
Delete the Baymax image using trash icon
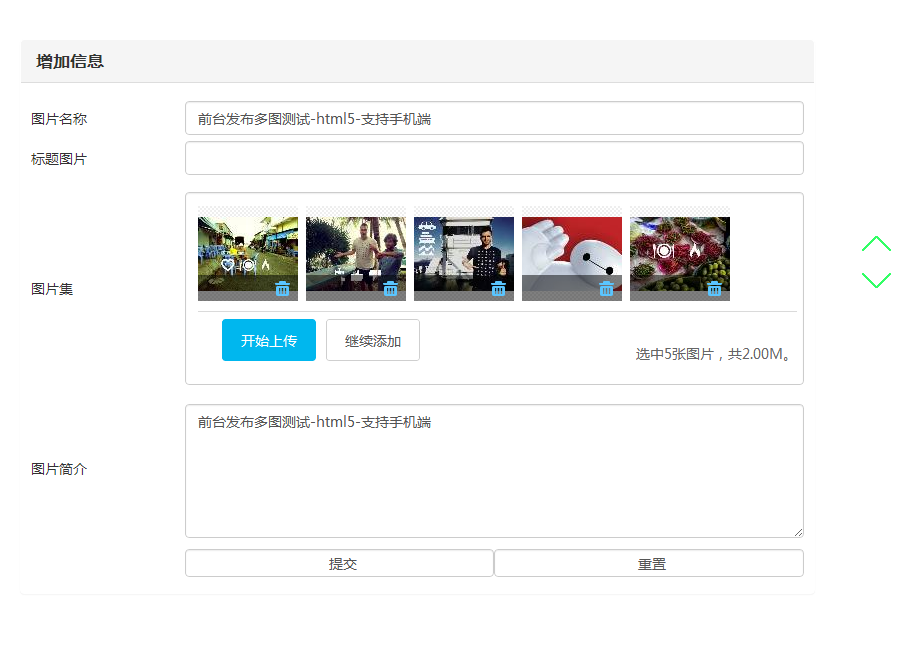[607, 289]
